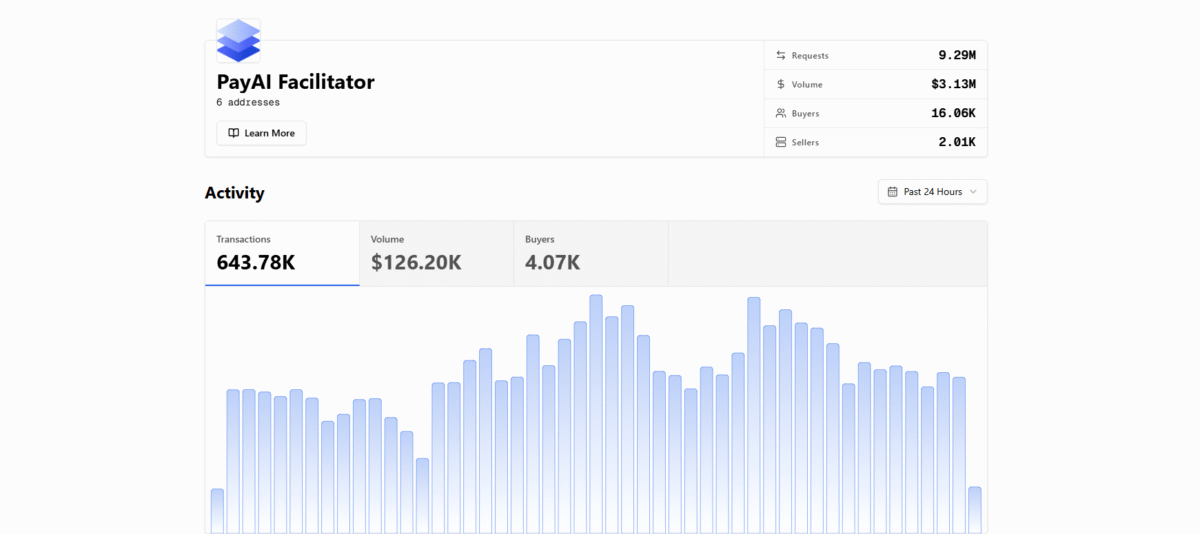Click the dollar sign icon next to Volume

(781, 84)
